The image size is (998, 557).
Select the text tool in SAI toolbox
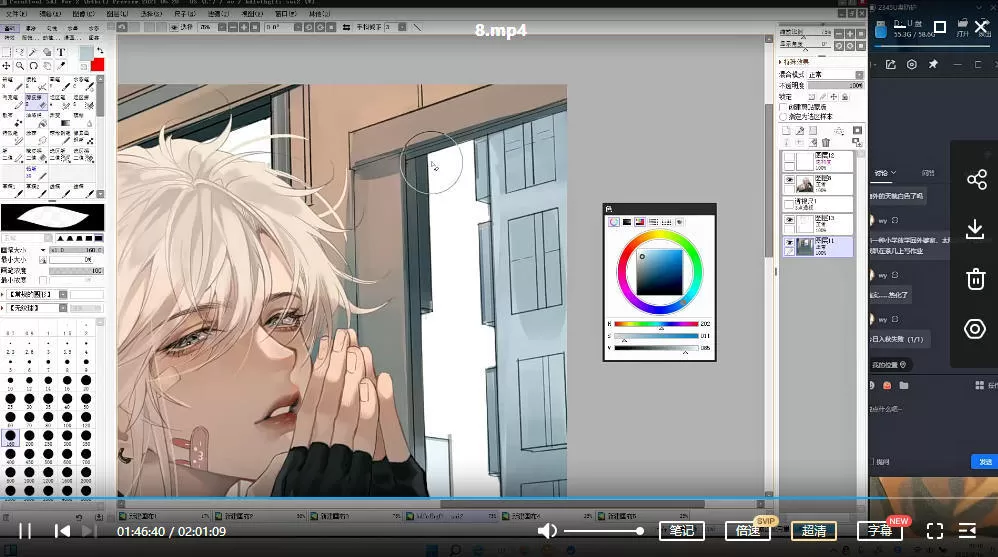point(61,52)
